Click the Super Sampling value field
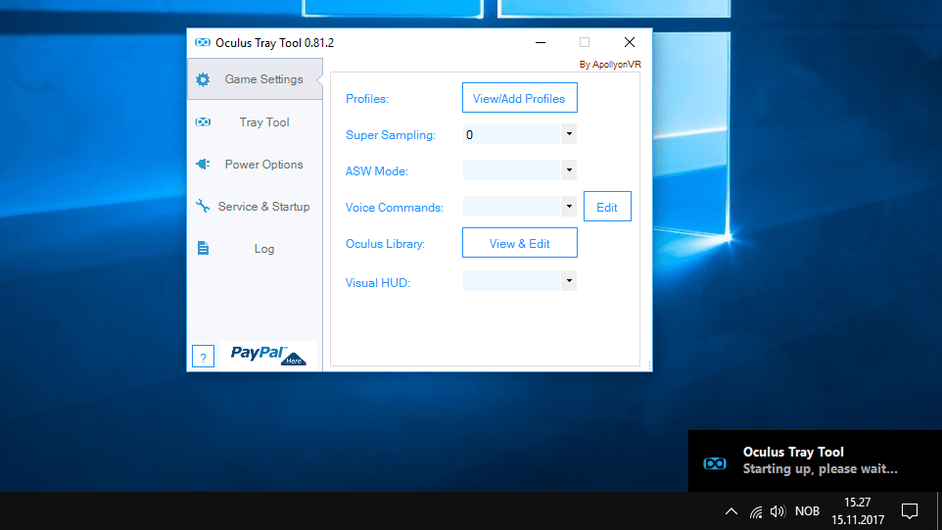 (512, 134)
